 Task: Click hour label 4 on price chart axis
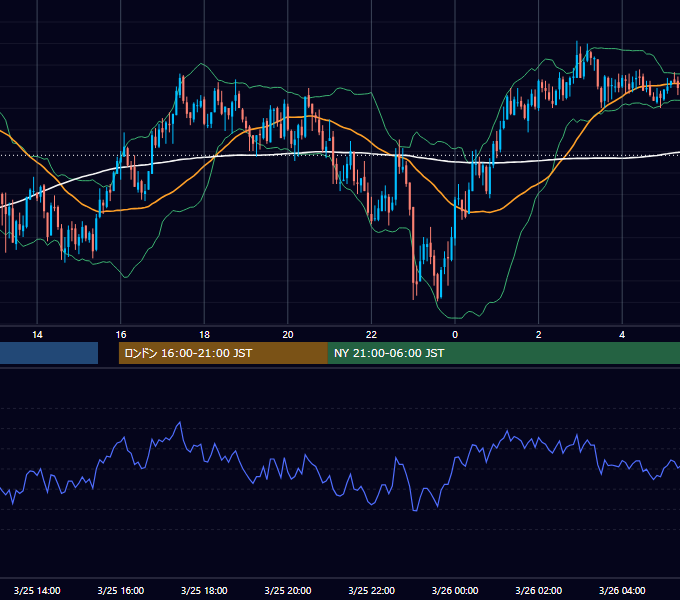[x=622, y=335]
